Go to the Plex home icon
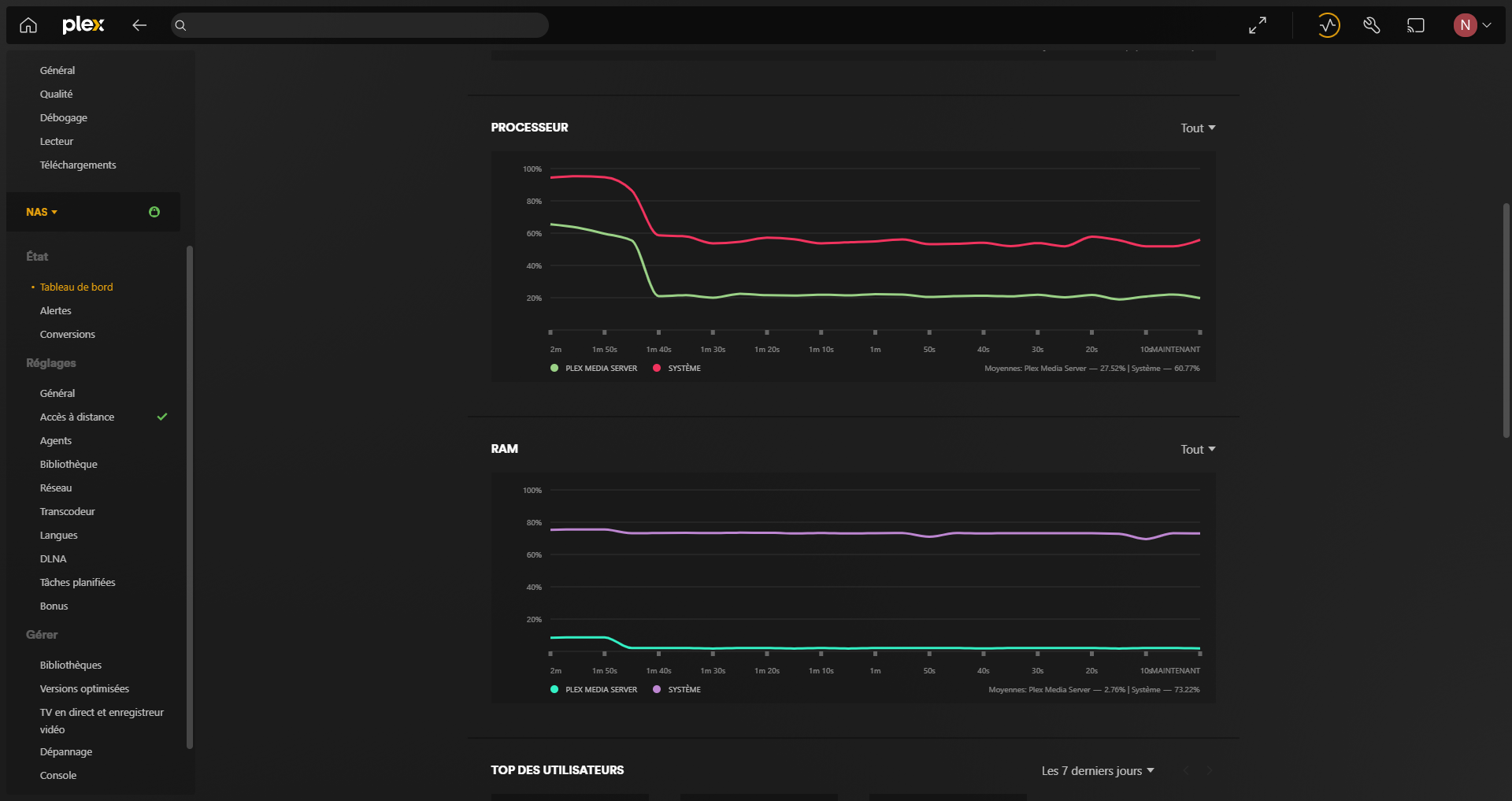 [x=28, y=25]
